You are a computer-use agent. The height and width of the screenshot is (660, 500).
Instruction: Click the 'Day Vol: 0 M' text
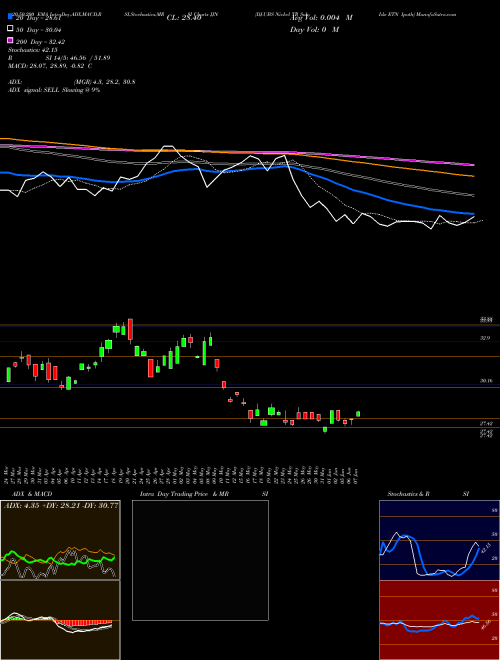314,29
